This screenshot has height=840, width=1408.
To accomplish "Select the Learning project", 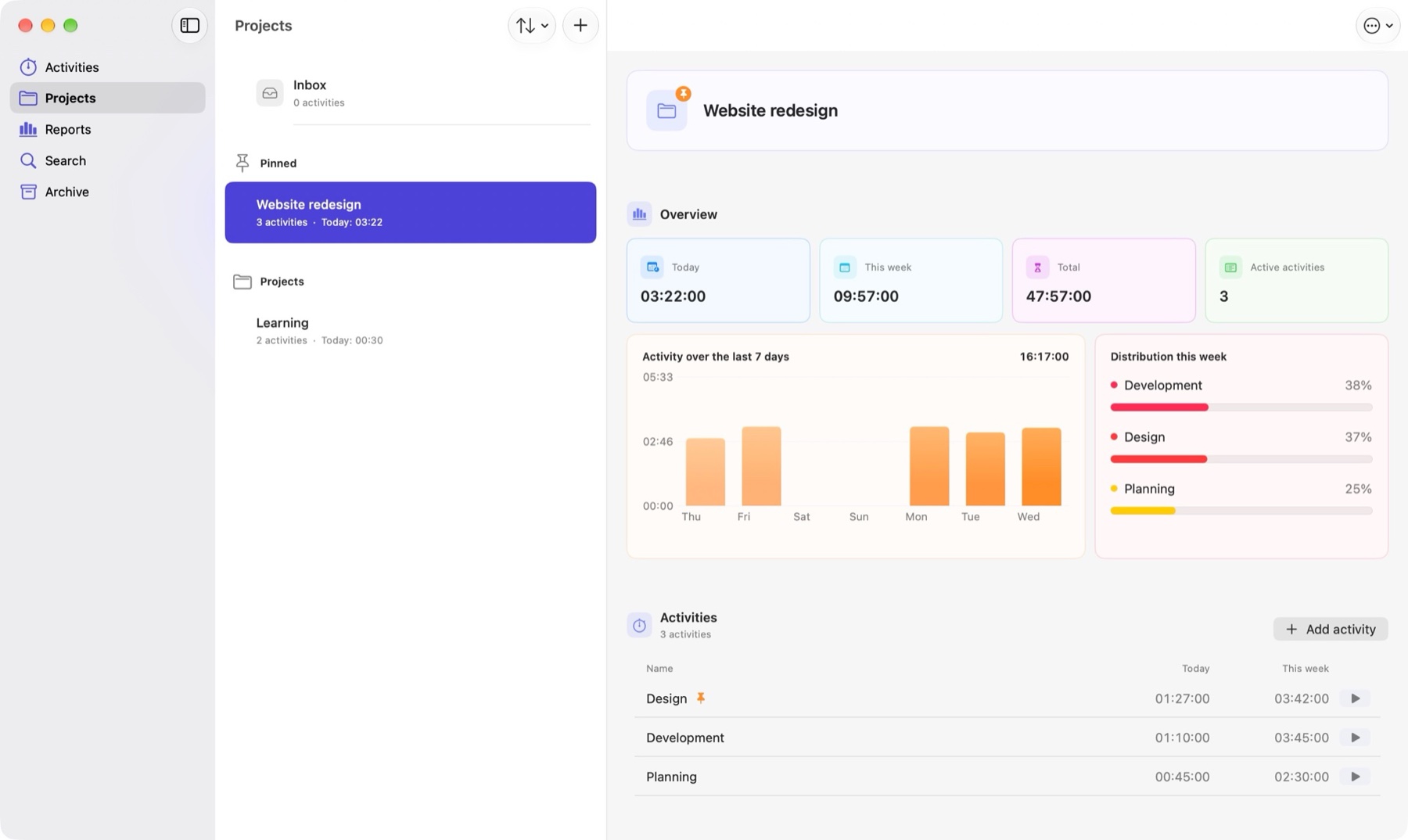I will 411,331.
